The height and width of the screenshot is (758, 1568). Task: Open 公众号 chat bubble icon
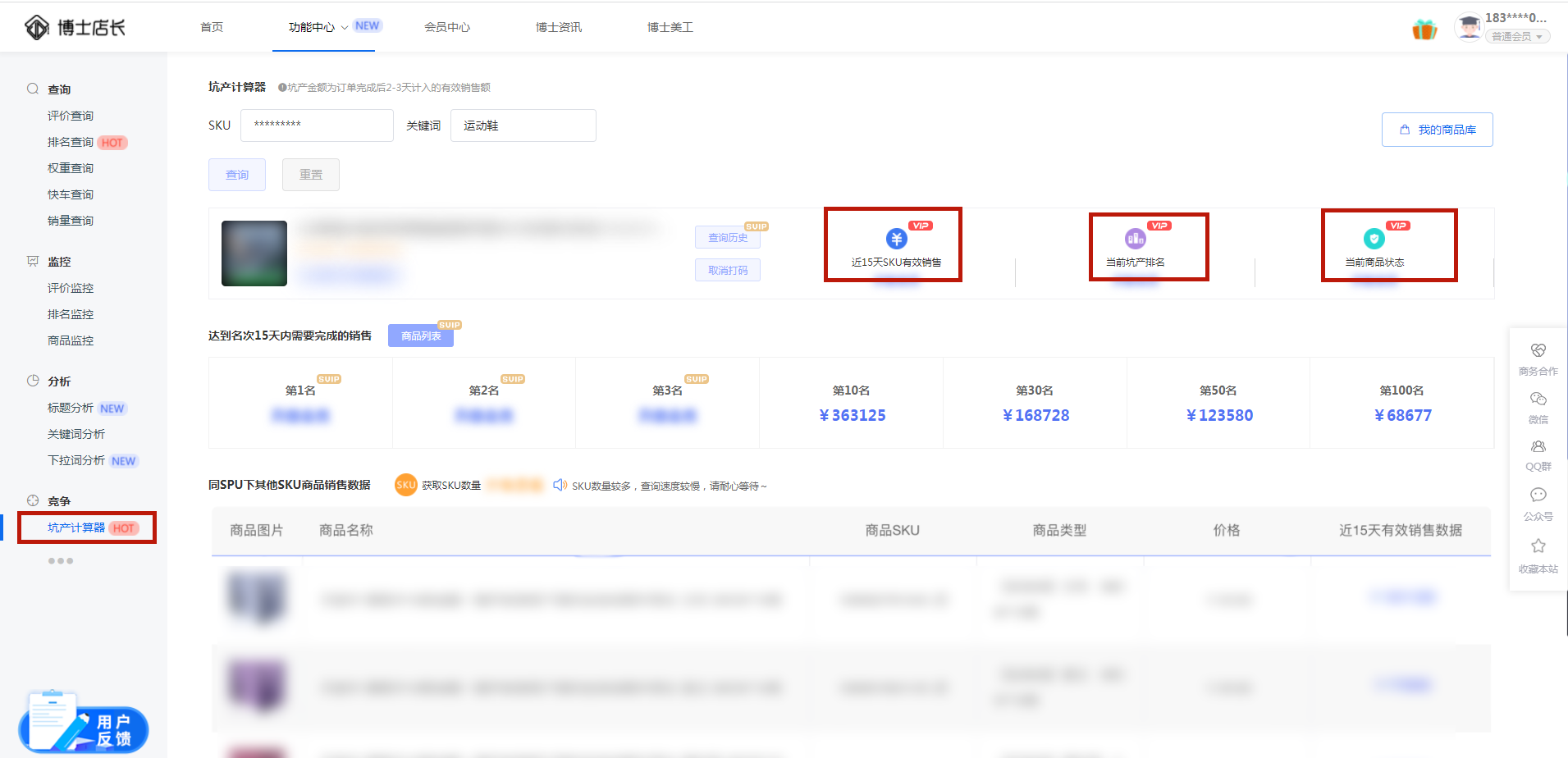[x=1538, y=495]
